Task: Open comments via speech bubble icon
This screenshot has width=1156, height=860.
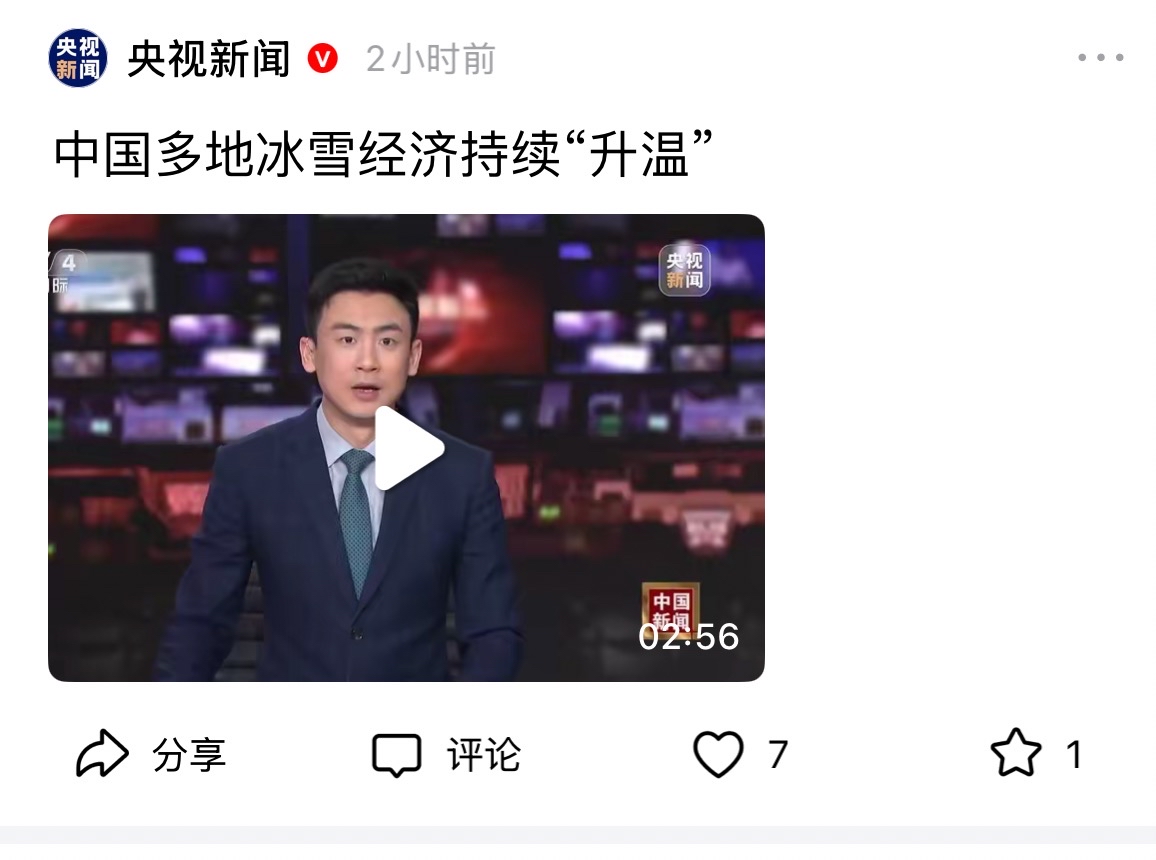Action: click(397, 755)
